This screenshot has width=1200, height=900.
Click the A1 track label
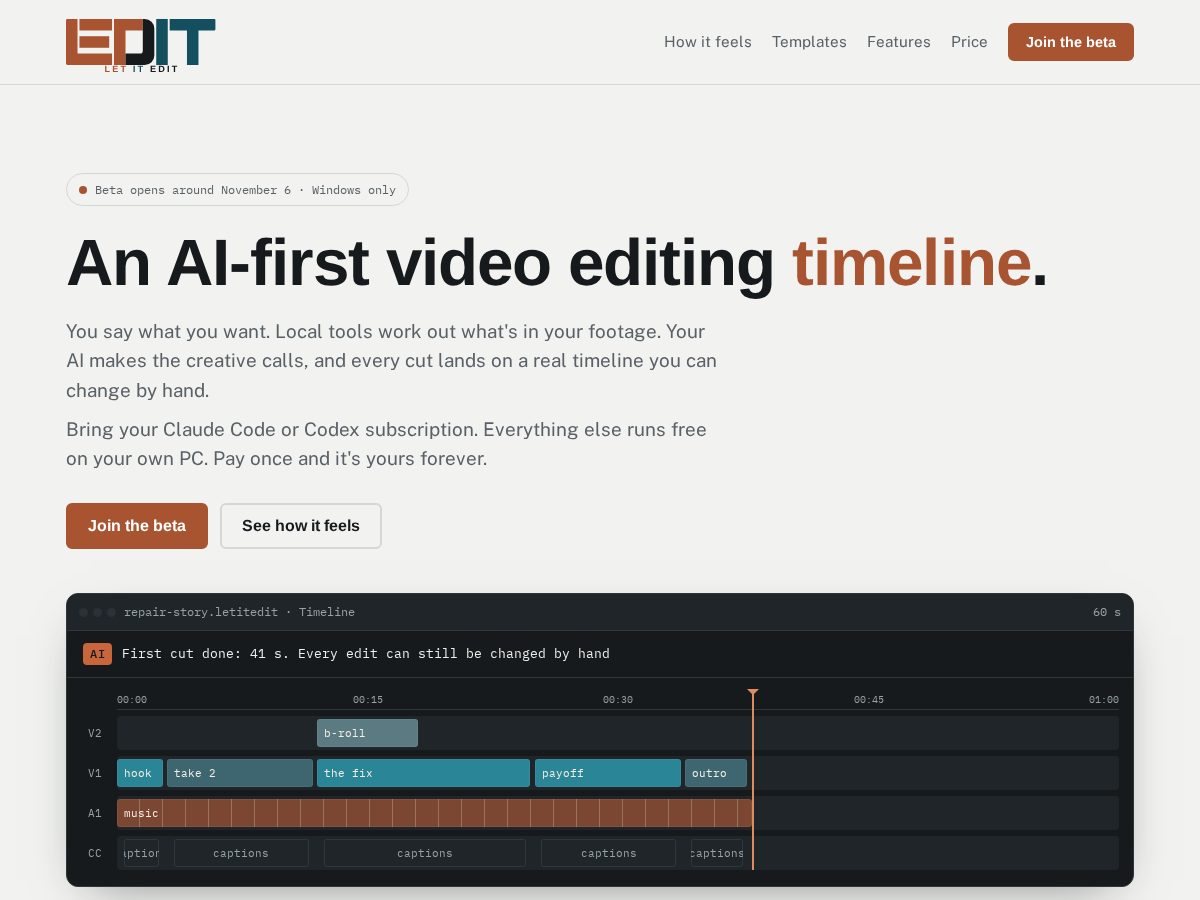[95, 813]
